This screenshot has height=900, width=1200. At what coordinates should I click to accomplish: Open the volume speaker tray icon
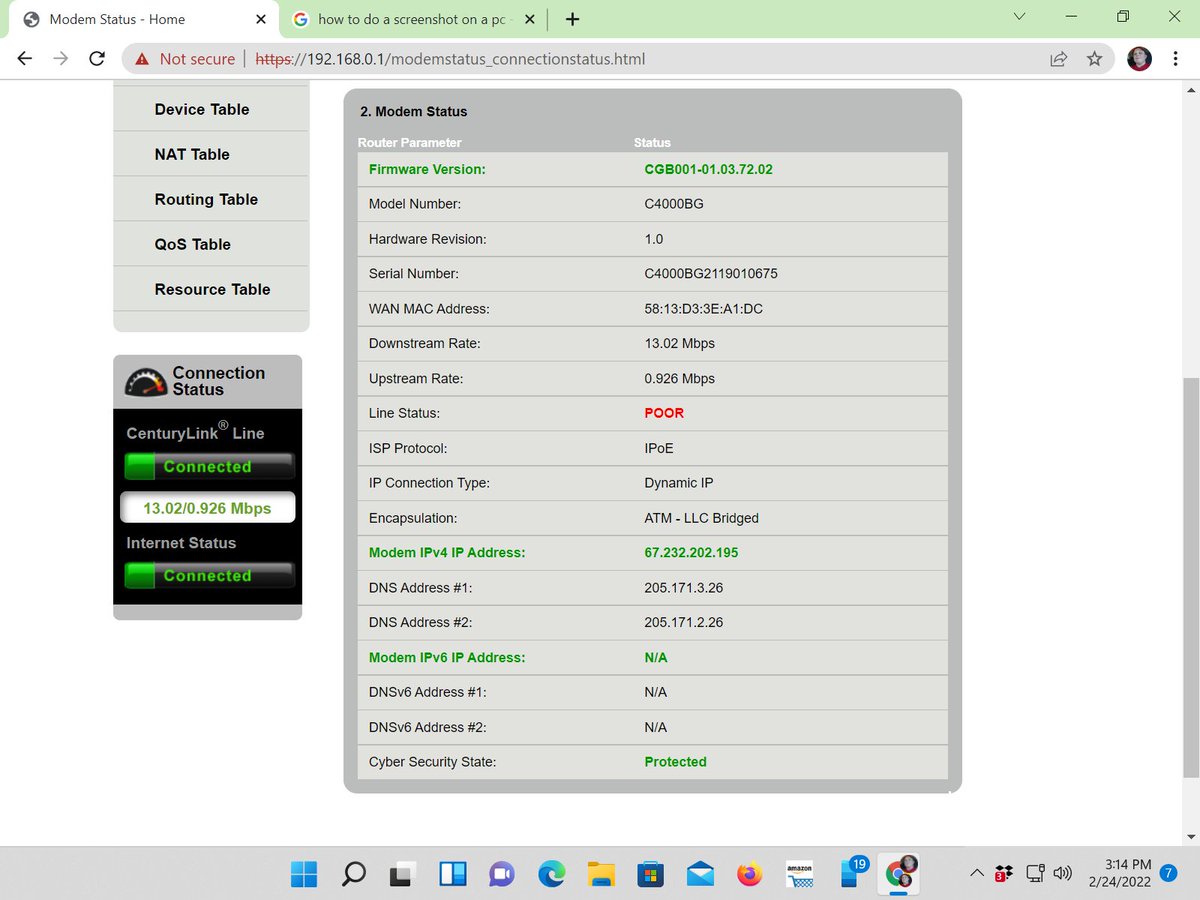point(1063,873)
